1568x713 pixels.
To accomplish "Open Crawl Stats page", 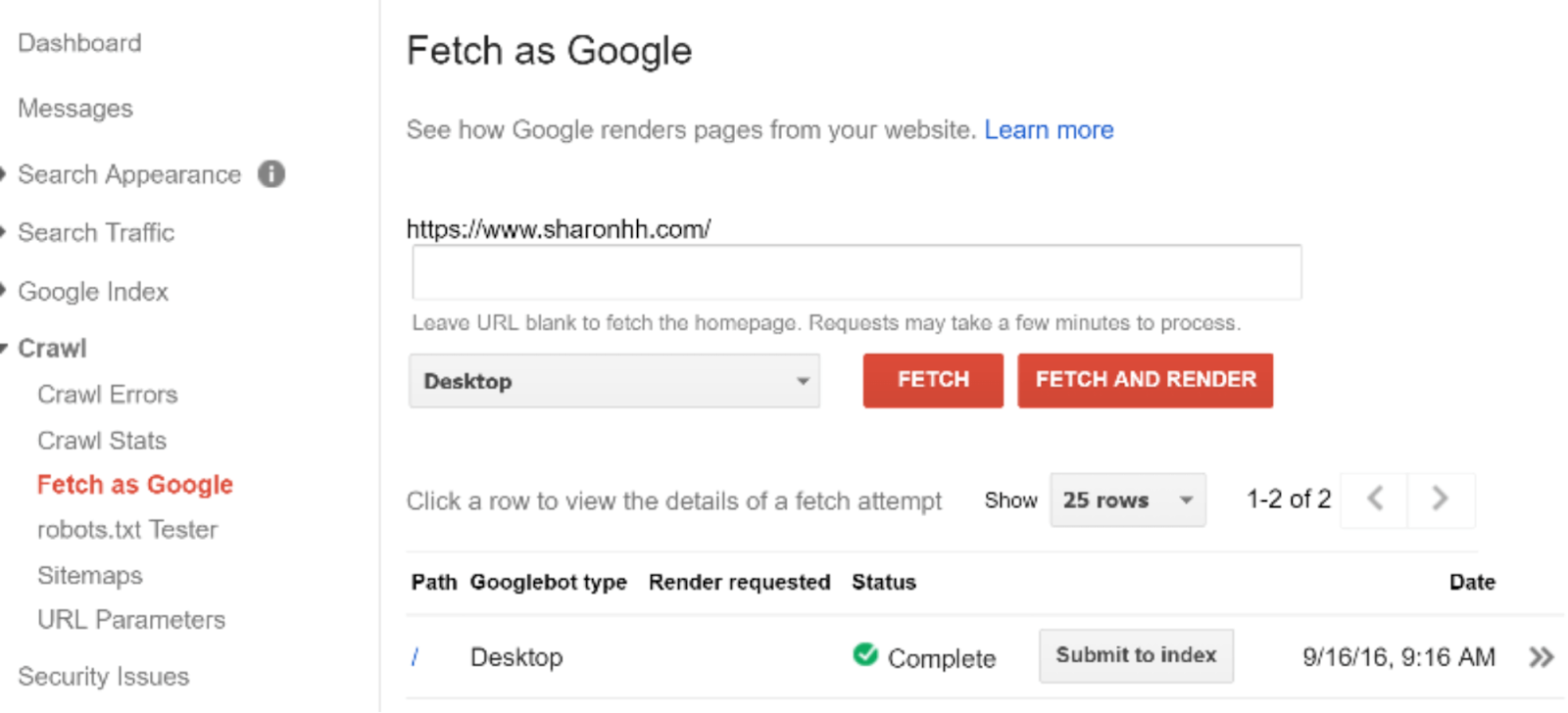I will pyautogui.click(x=102, y=441).
